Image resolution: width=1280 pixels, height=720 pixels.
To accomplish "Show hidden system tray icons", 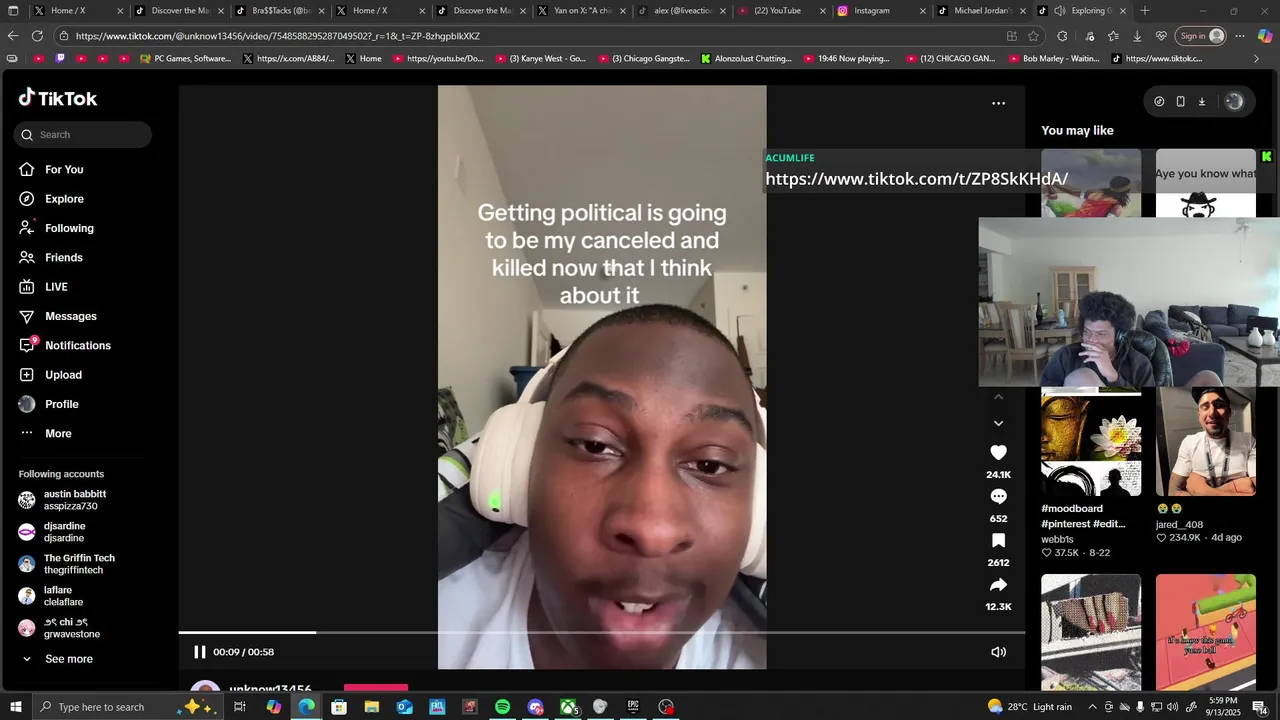I will pos(1093,707).
